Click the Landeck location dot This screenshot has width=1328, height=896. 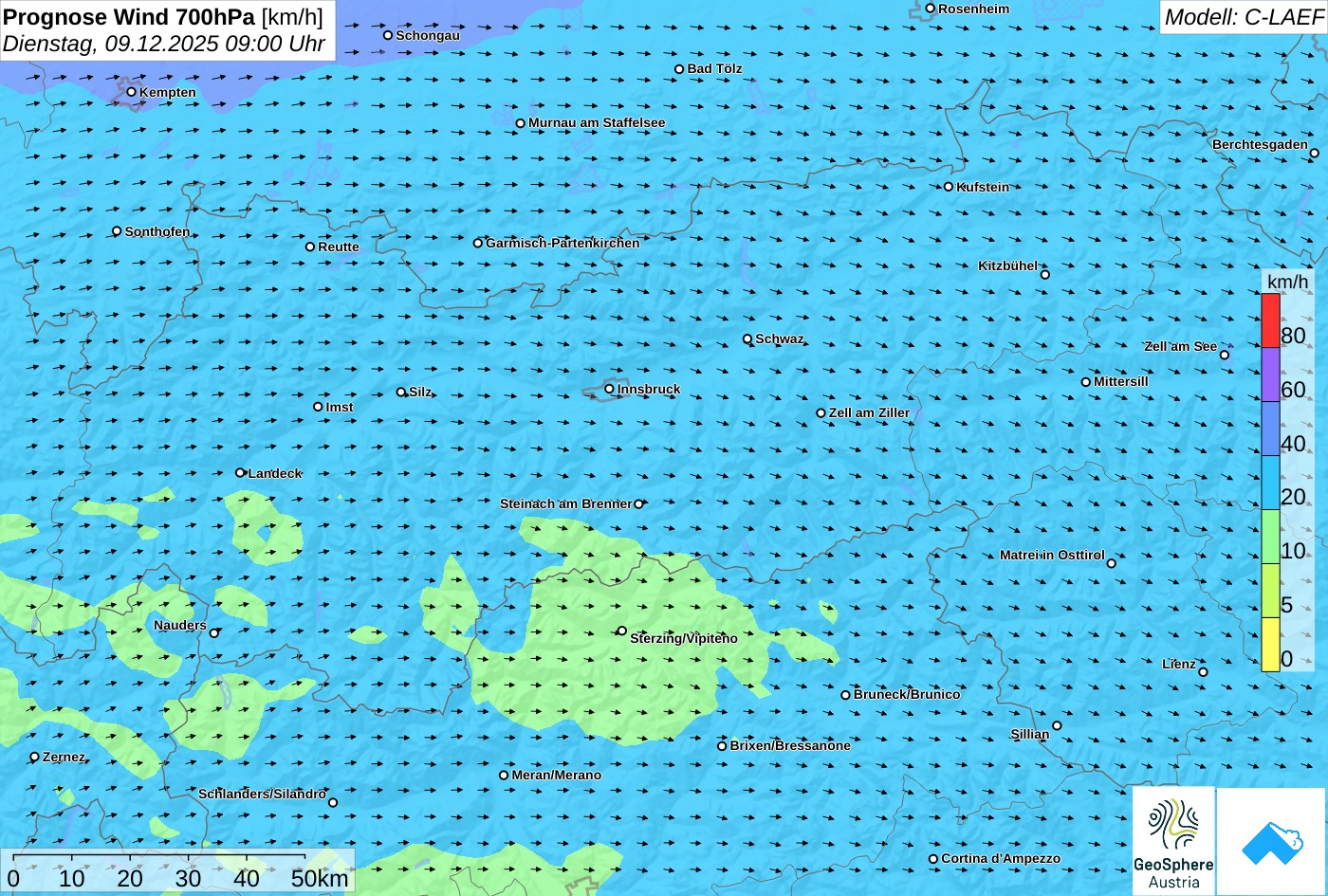240,472
